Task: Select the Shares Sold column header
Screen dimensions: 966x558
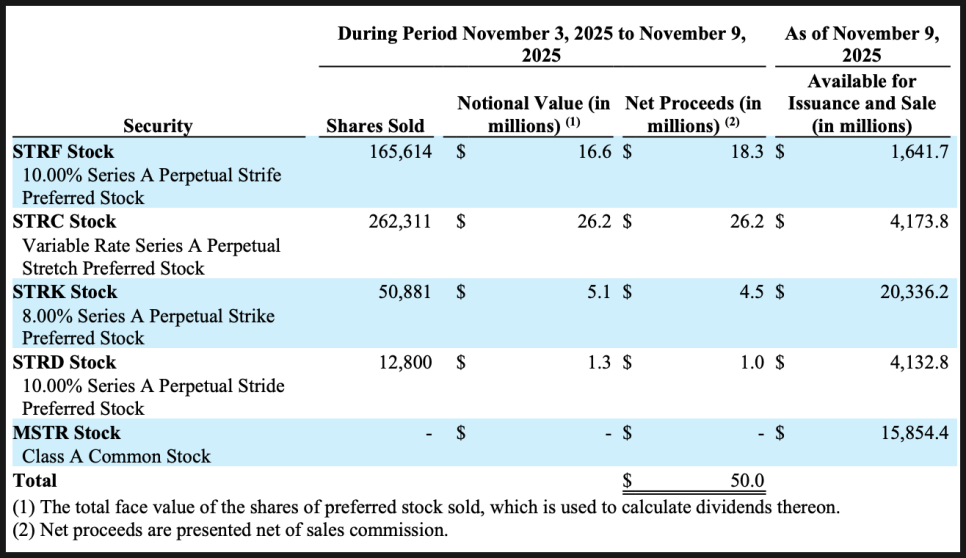Action: pos(375,126)
